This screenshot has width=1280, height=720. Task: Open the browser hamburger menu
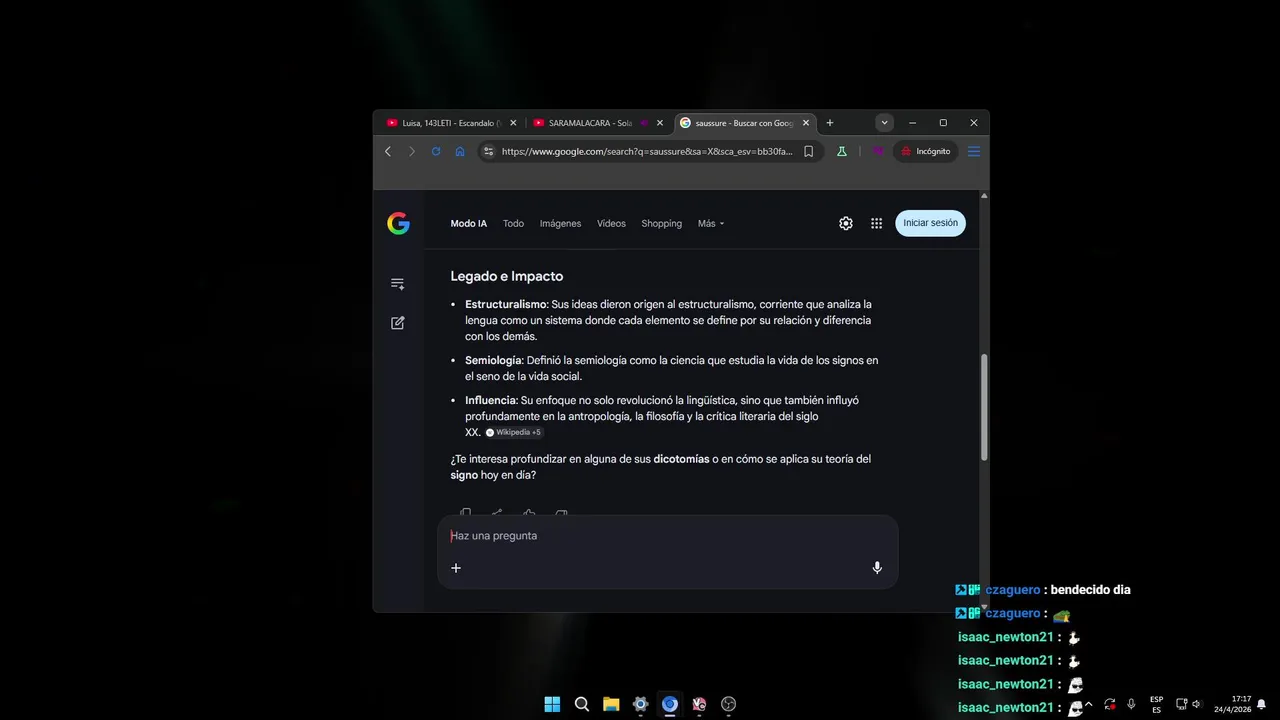tap(974, 151)
